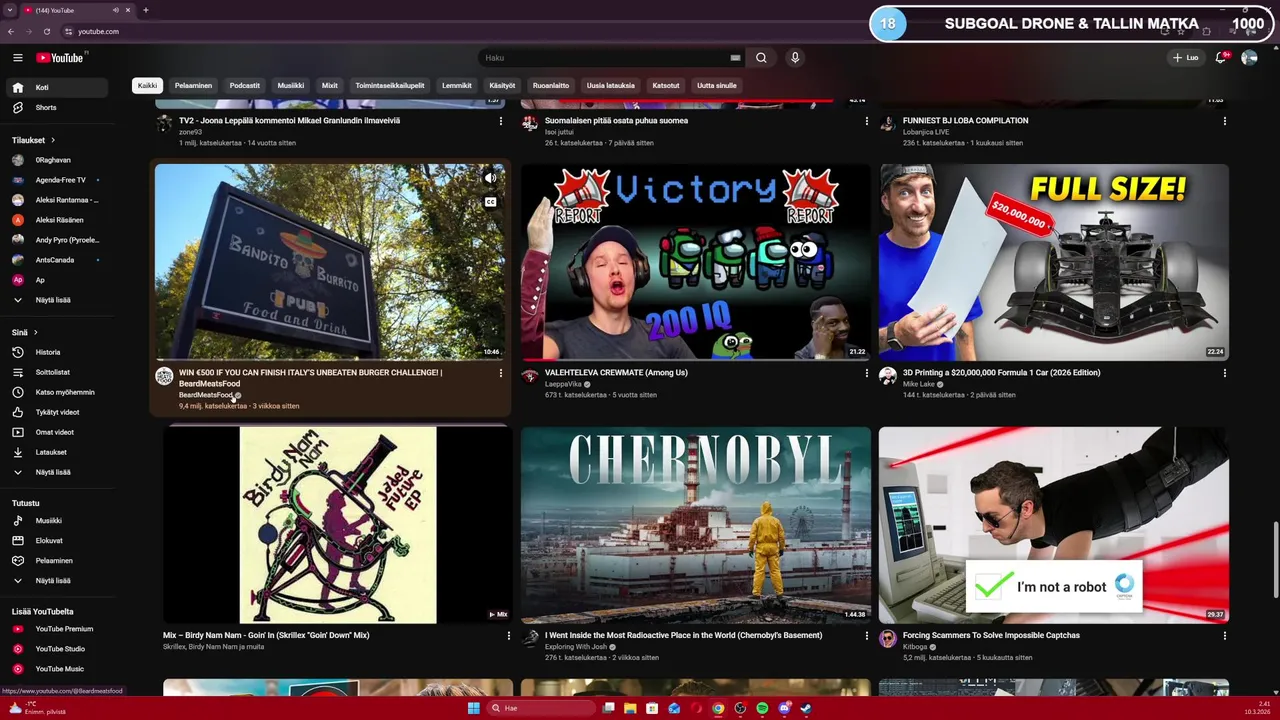Start voice search with microphone
Screen dimensions: 1280x720
point(795,58)
